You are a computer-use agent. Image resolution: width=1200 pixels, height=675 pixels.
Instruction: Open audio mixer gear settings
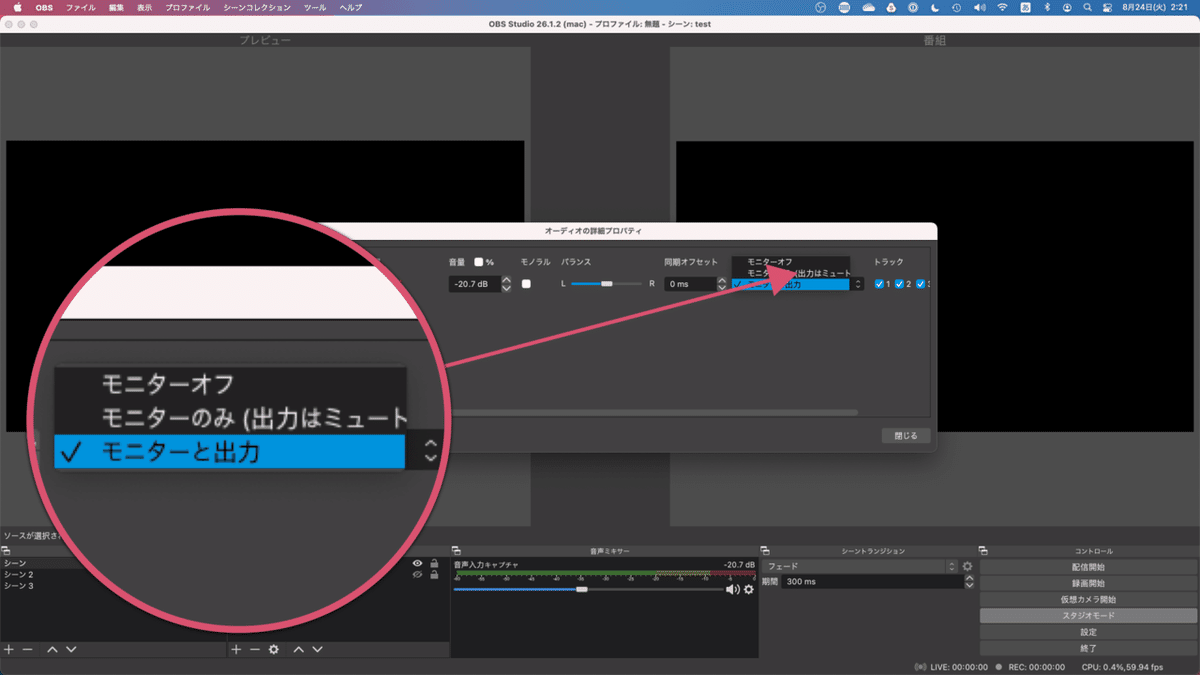point(748,590)
